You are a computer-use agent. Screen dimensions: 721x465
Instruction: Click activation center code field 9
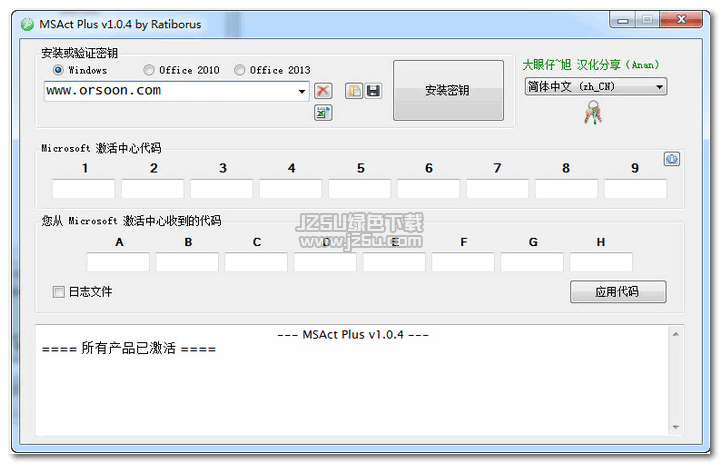point(635,189)
